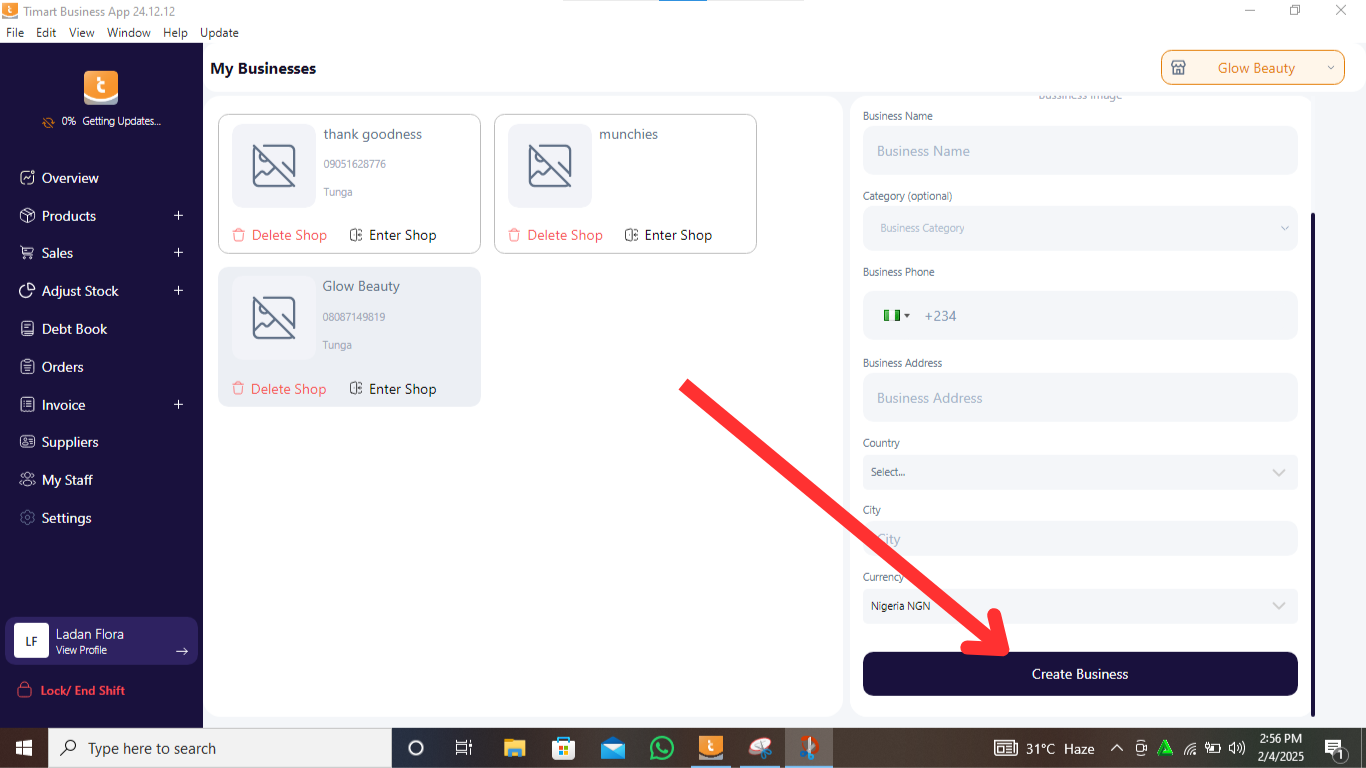Click the Suppliers icon
Image resolution: width=1366 pixels, height=768 pixels.
point(28,442)
